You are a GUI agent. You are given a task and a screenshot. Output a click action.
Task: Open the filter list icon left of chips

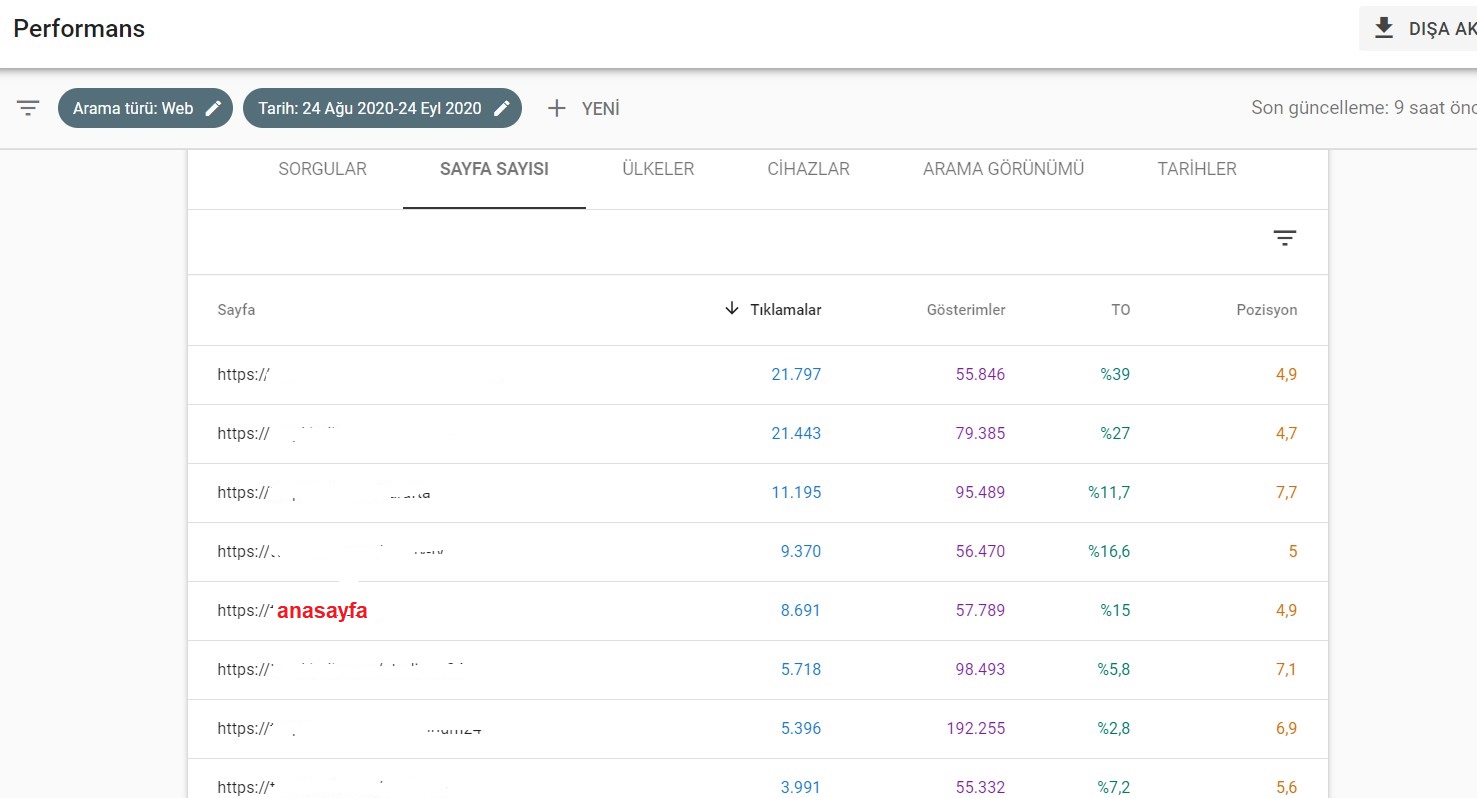tap(28, 108)
